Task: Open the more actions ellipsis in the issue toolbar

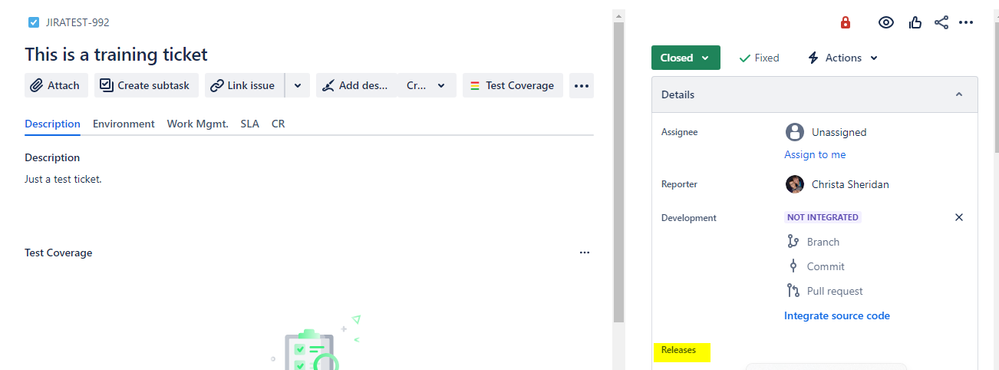Action: 581,85
